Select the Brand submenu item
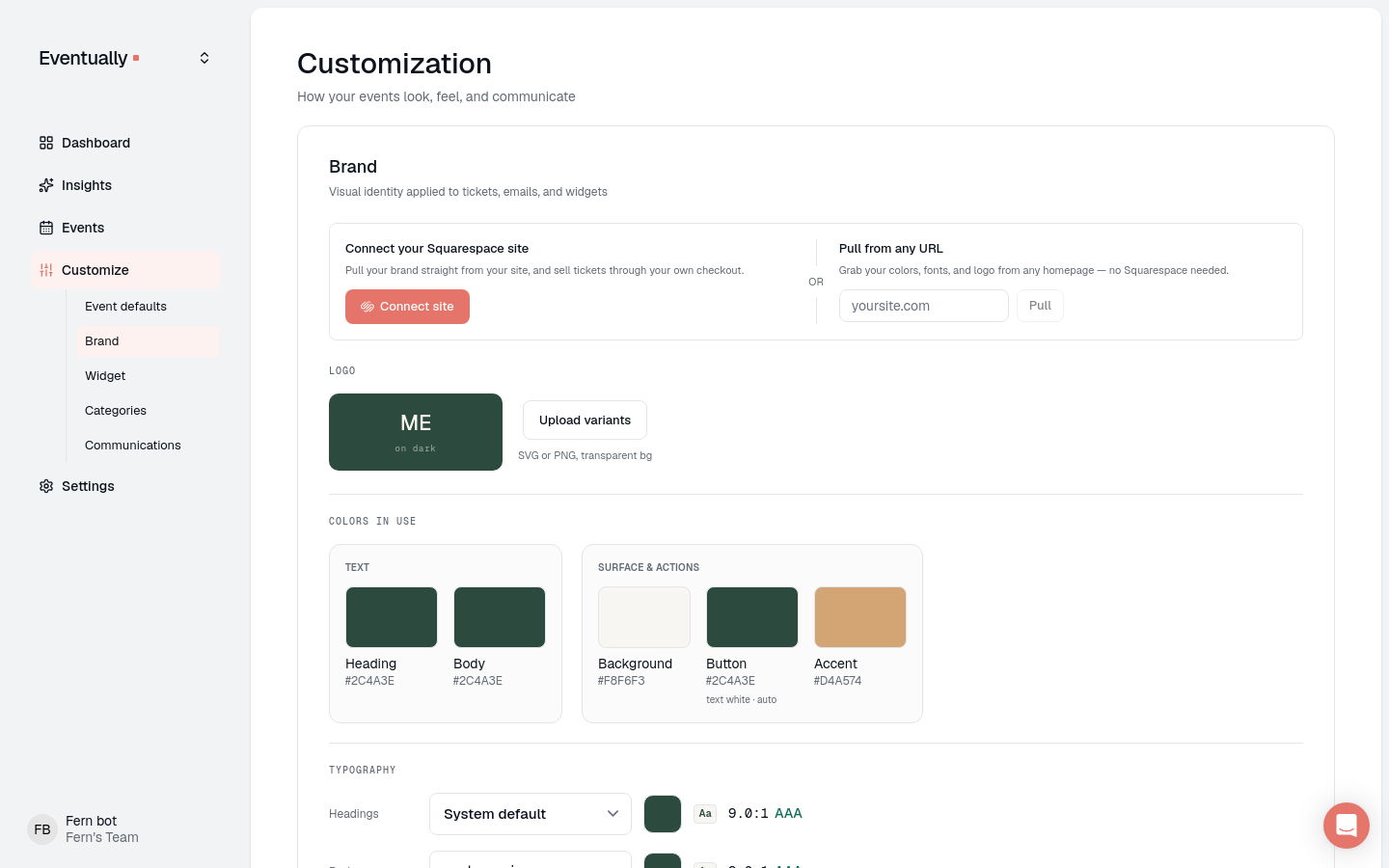Image resolution: width=1389 pixels, height=868 pixels. click(x=148, y=341)
